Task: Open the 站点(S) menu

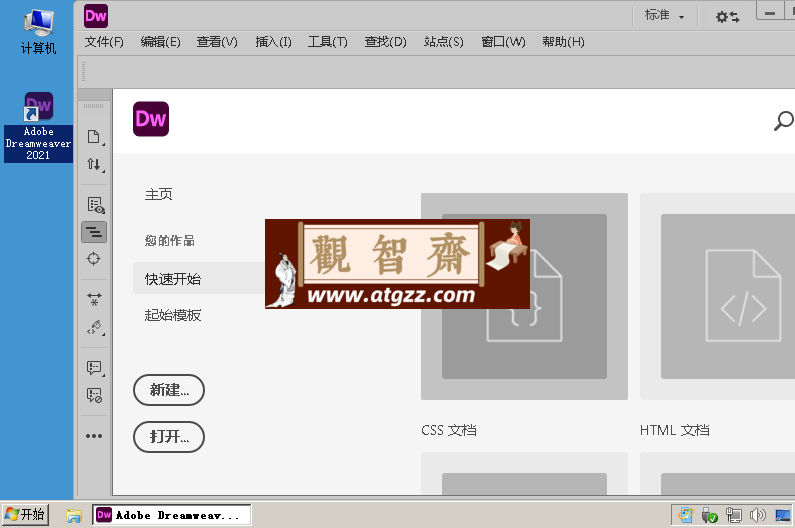Action: (444, 42)
